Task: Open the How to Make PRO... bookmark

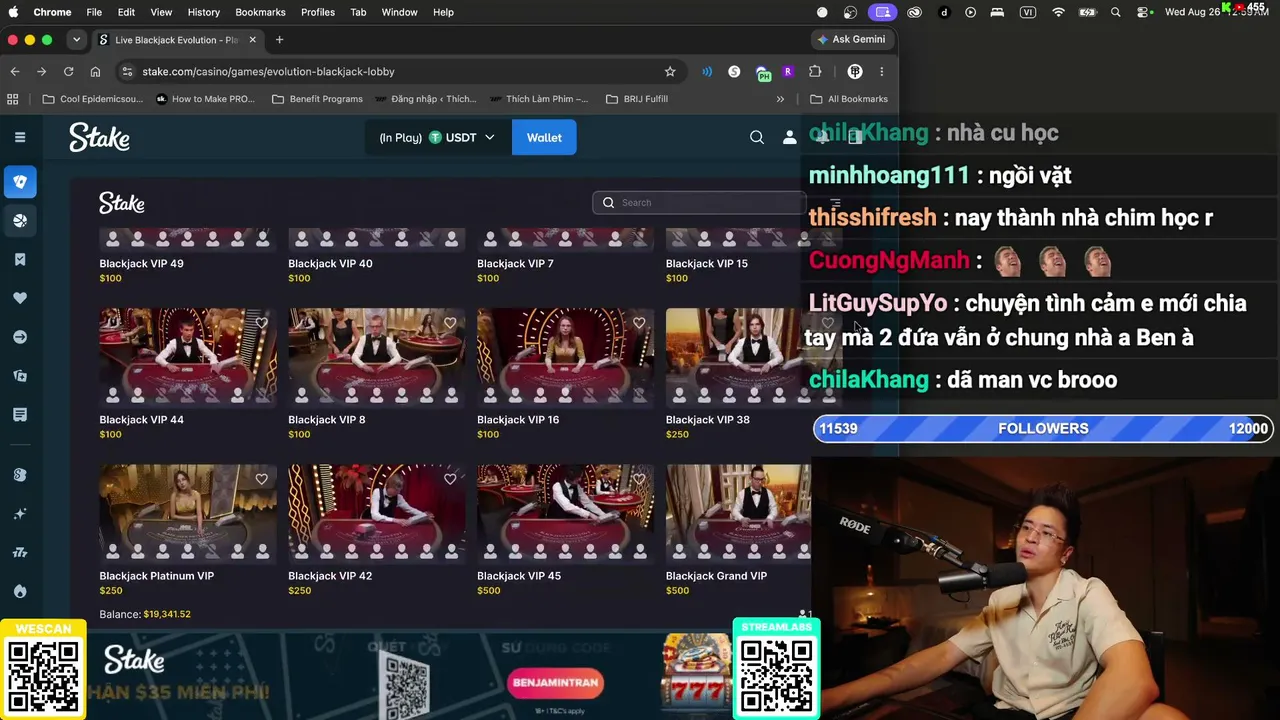Action: 205,99
